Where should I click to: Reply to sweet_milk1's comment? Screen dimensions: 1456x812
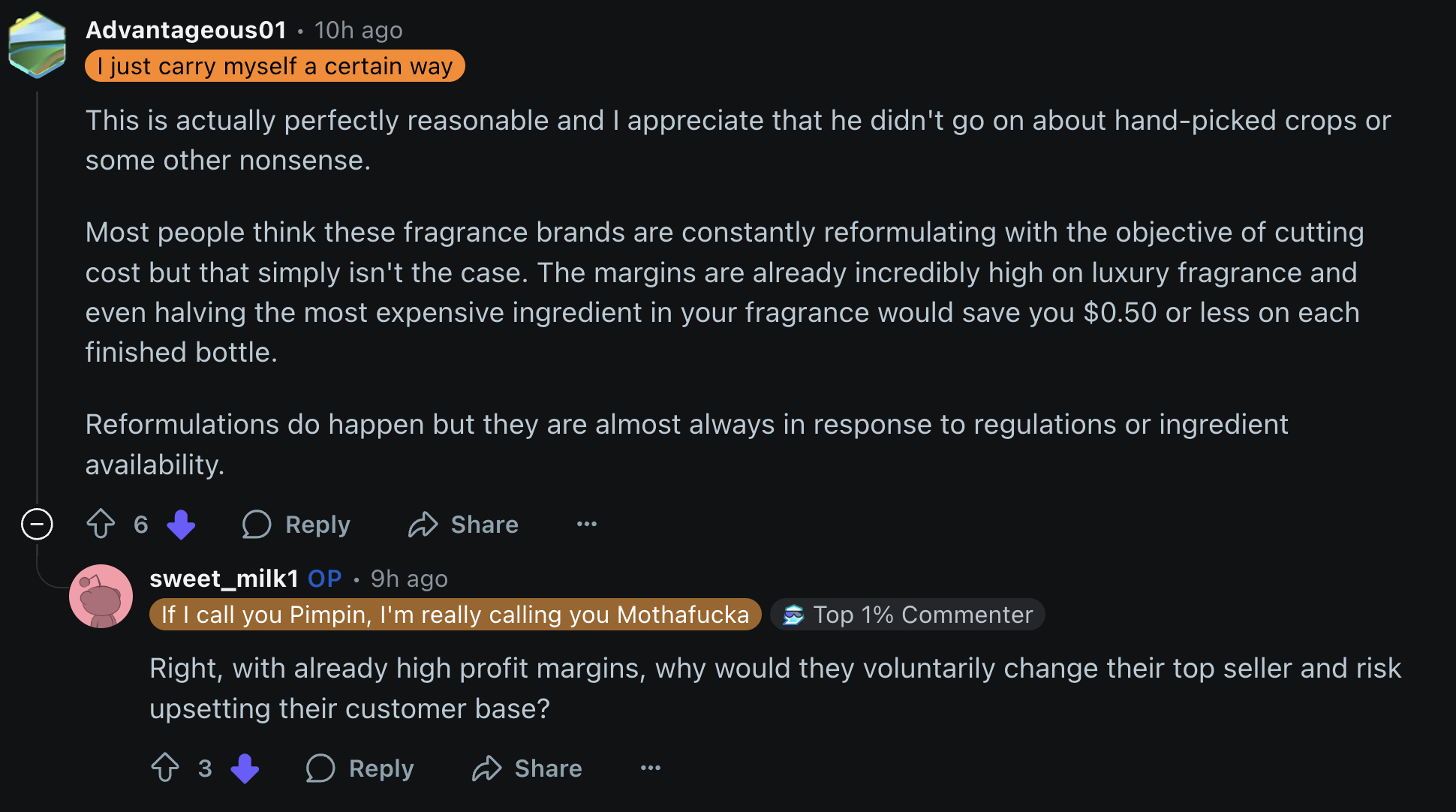click(x=360, y=768)
